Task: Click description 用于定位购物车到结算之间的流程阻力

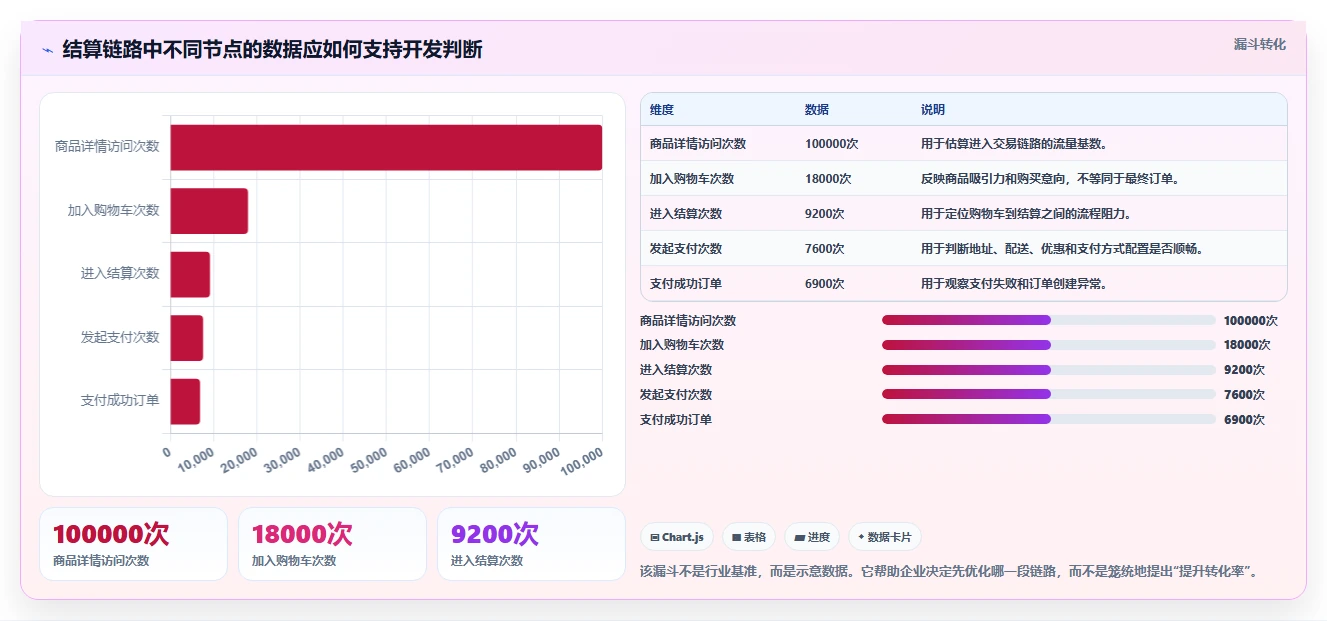Action: point(1026,214)
